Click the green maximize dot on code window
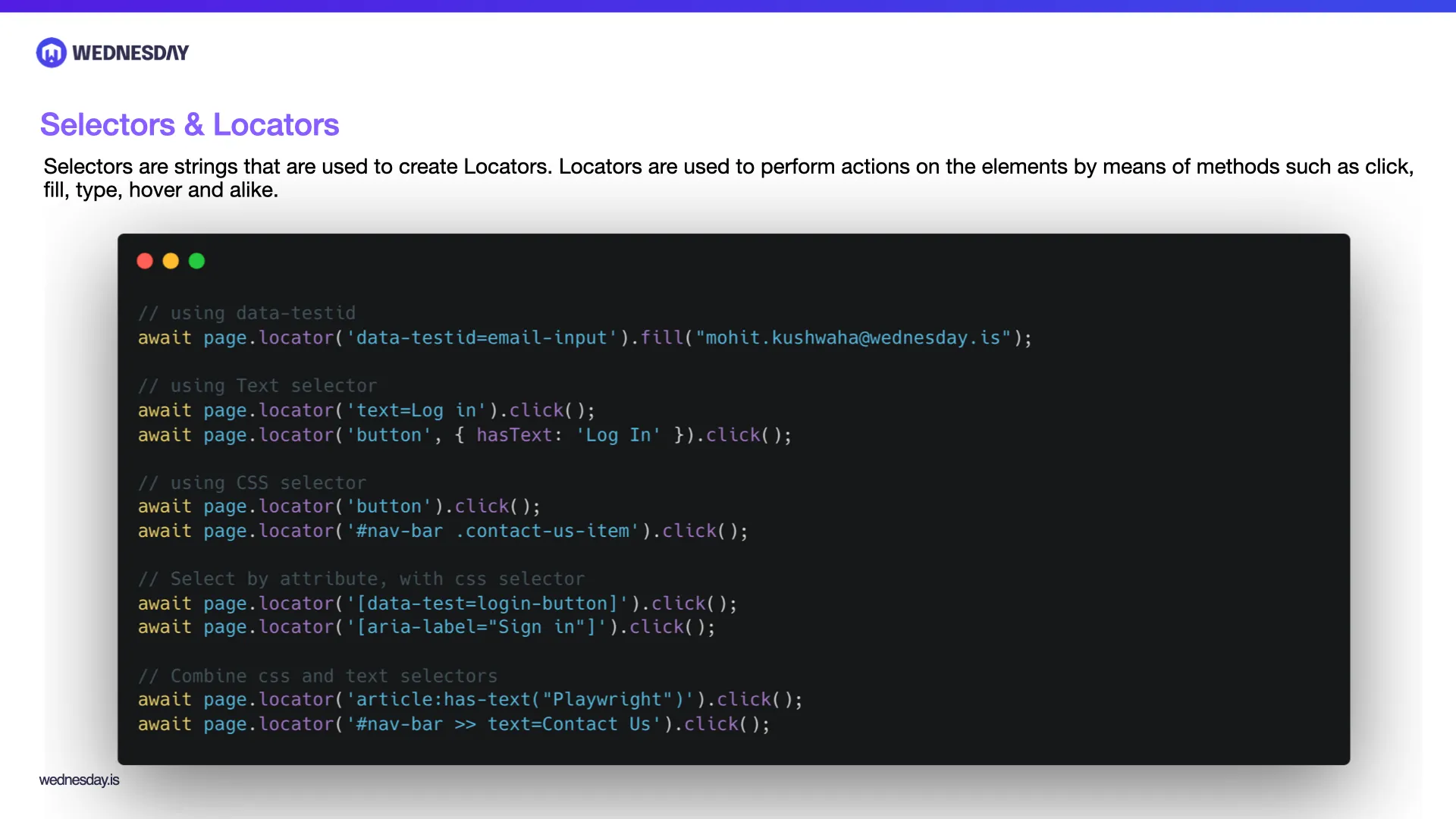The image size is (1456, 819). click(x=196, y=261)
